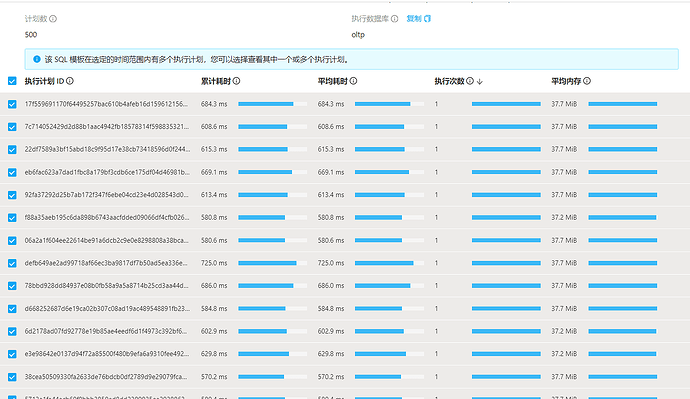Click 执行次数 value 1 in 92fa37292d25 row

coord(437,195)
